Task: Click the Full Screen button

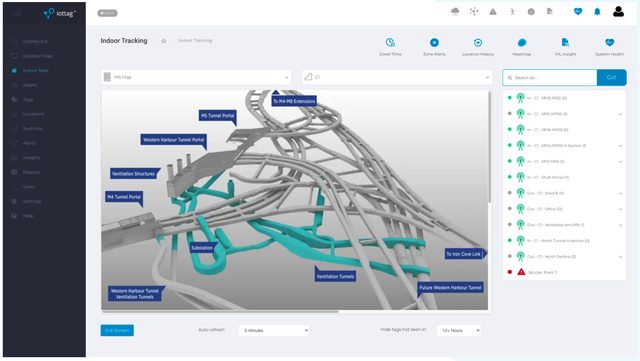Action: click(117, 330)
